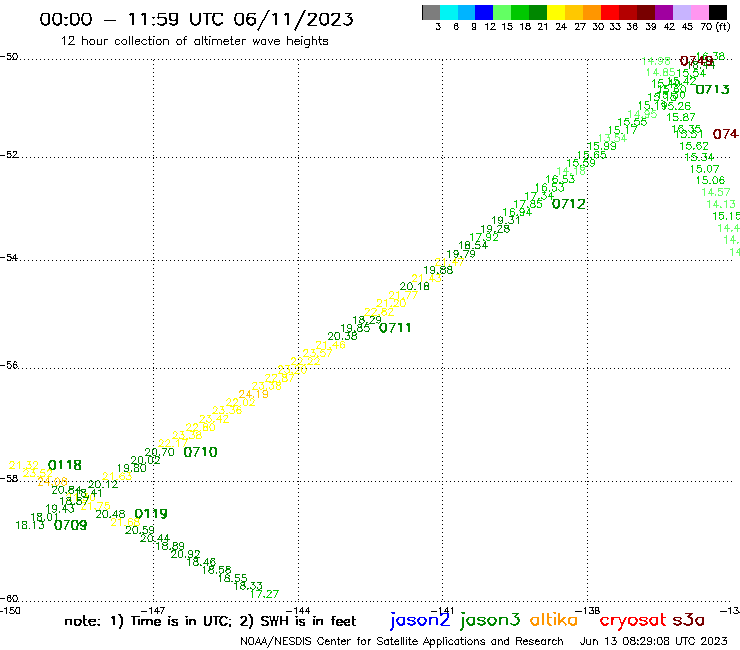Click the wave height value 19.88

point(438,270)
